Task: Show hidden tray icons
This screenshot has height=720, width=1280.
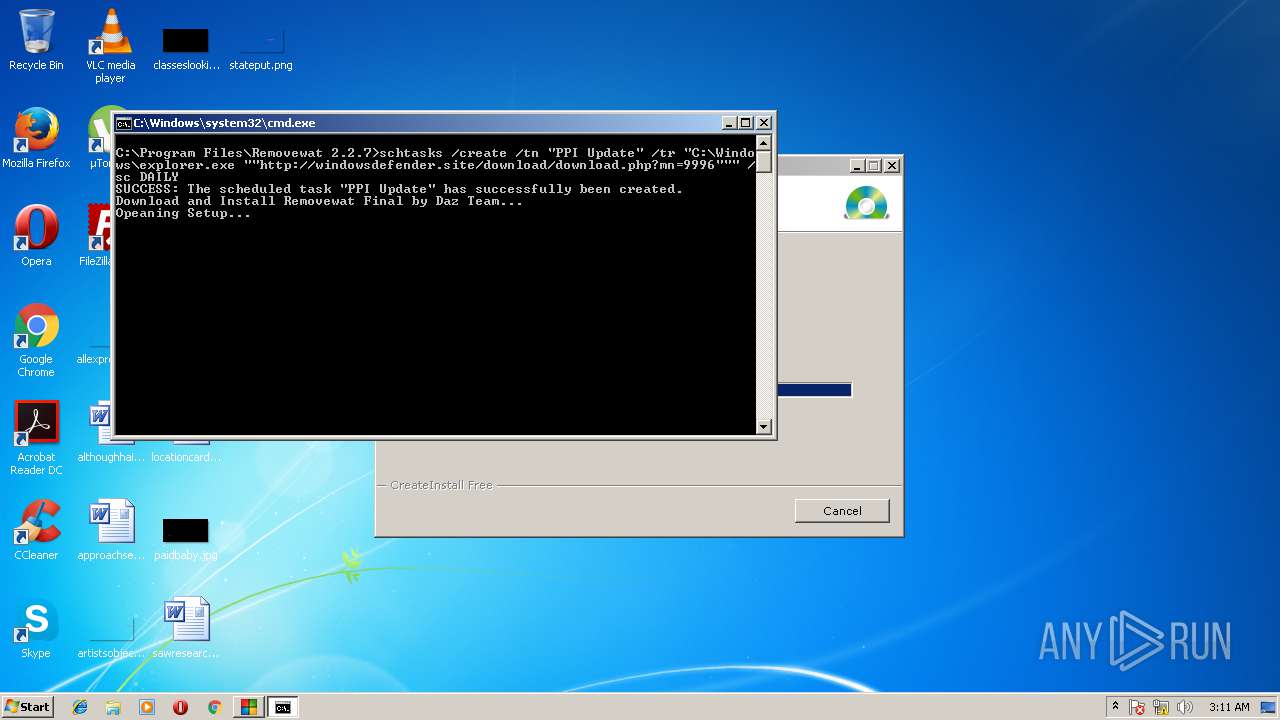Action: [x=1115, y=707]
